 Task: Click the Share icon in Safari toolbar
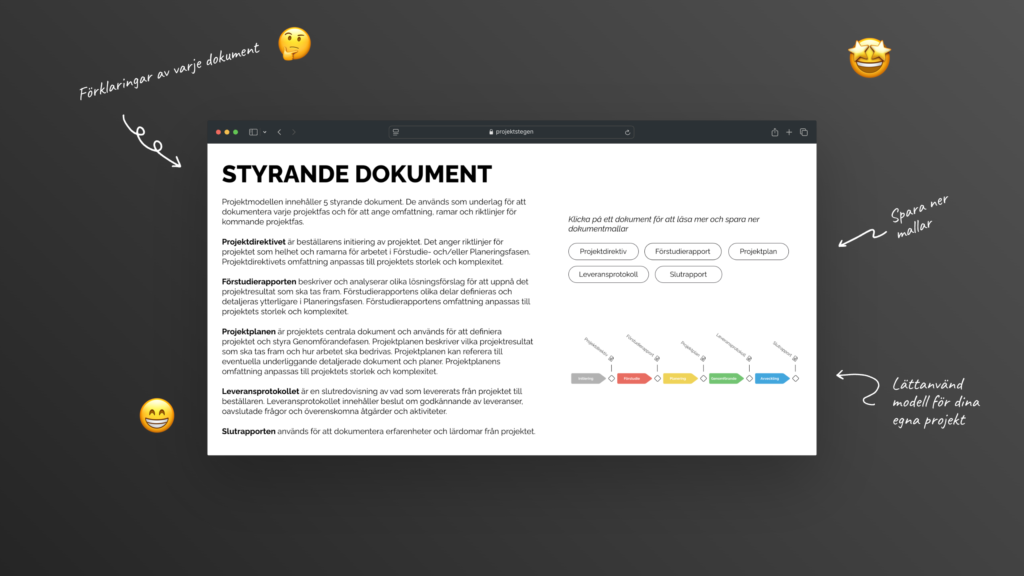pyautogui.click(x=774, y=132)
